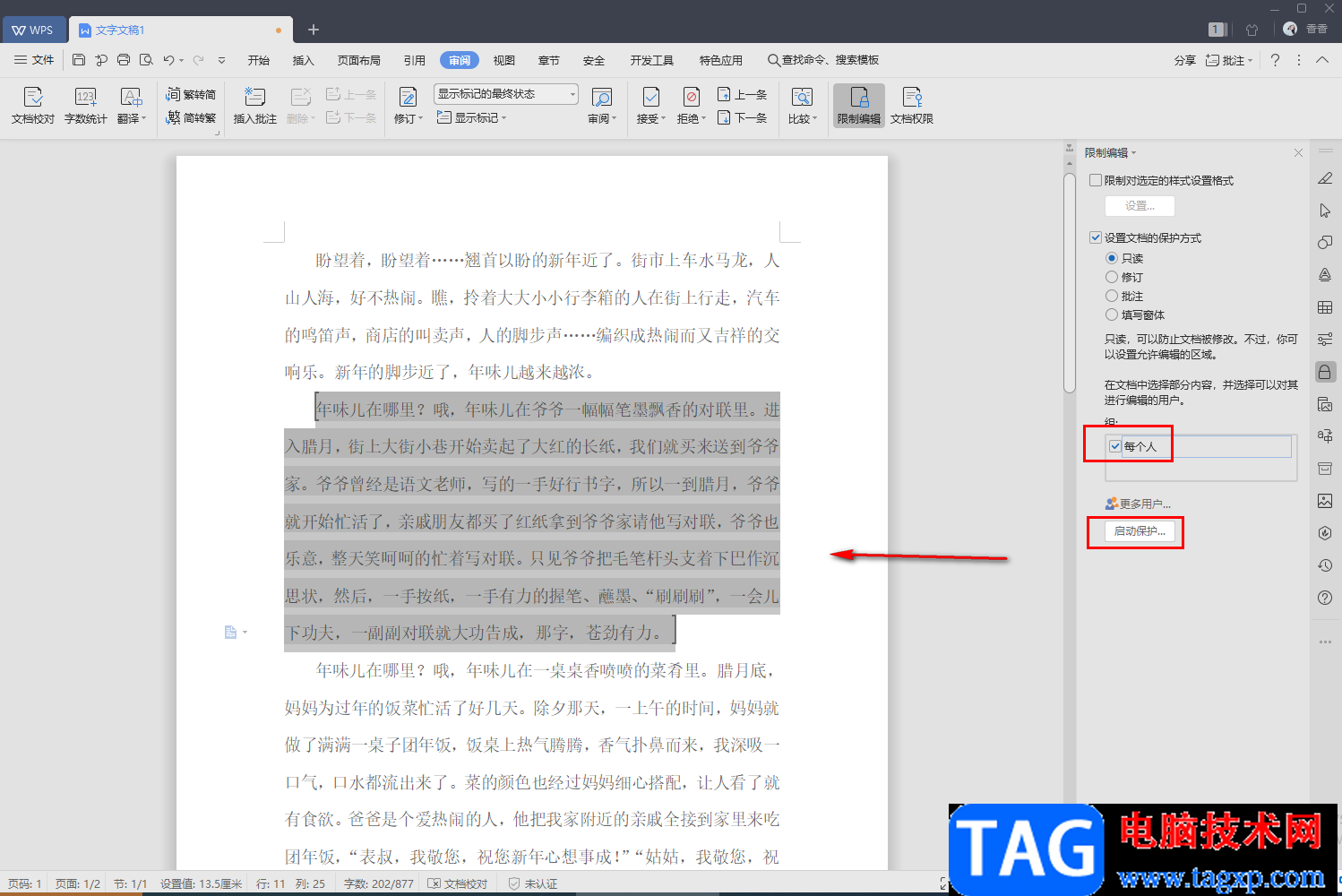Select the 批注 protection radio option
Screen dimensions: 1342x896
(1112, 296)
